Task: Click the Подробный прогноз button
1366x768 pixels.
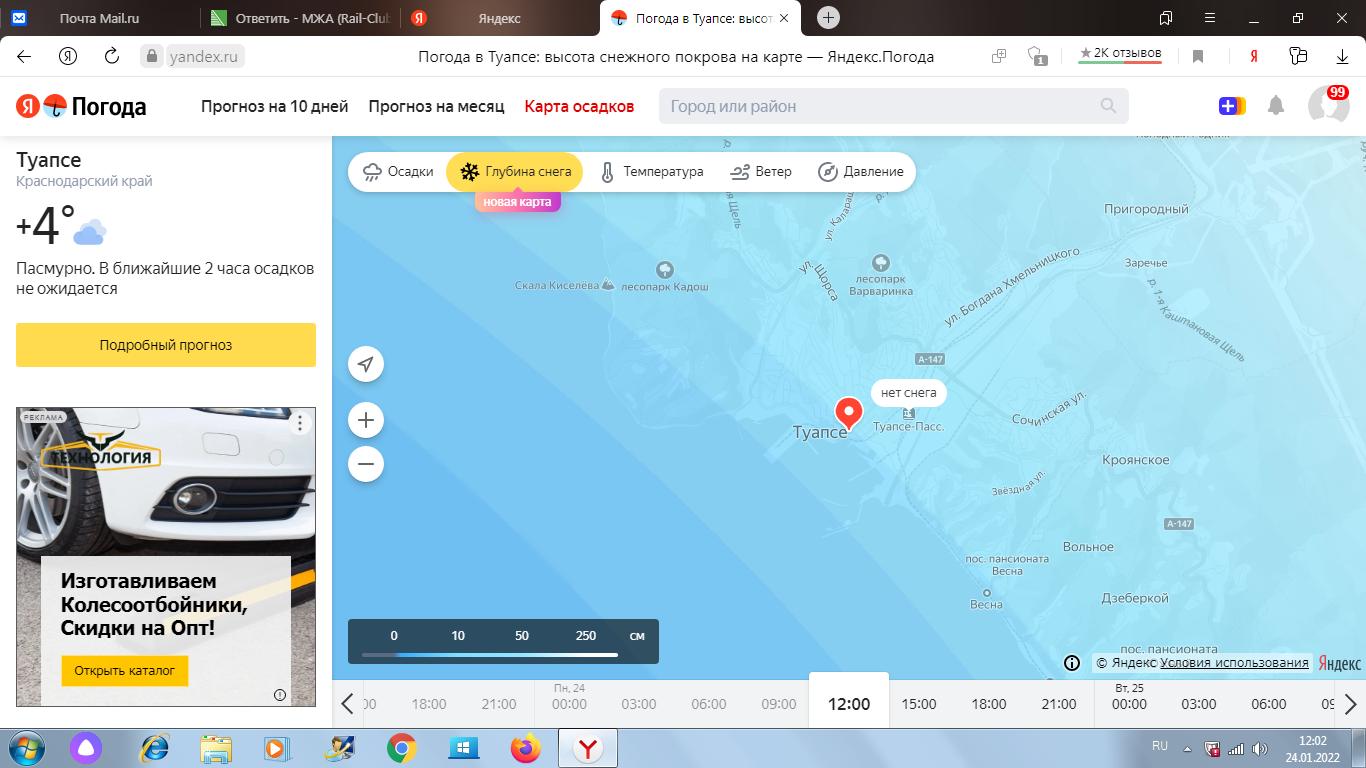Action: 166,345
